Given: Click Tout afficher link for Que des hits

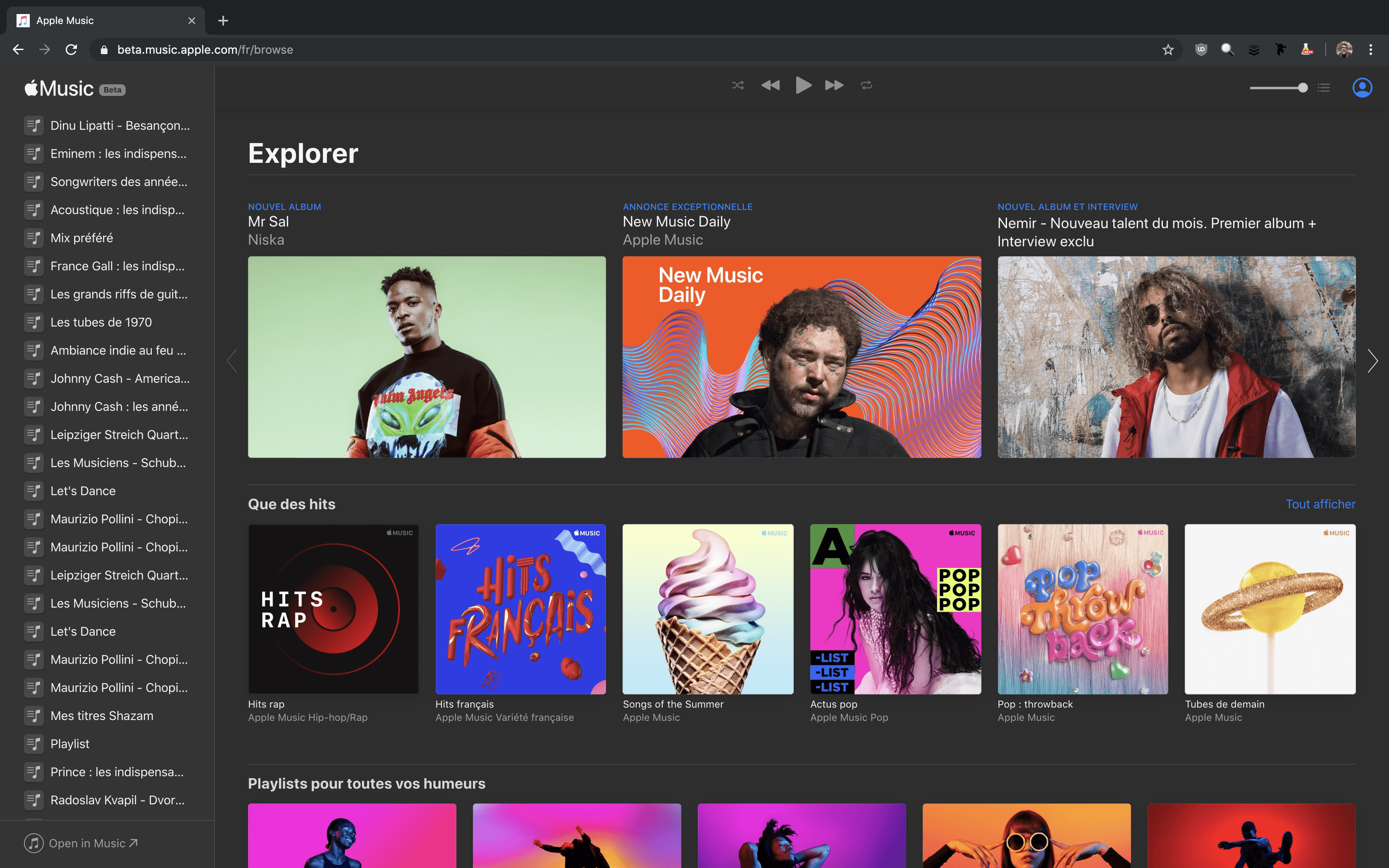Looking at the screenshot, I should [x=1320, y=504].
